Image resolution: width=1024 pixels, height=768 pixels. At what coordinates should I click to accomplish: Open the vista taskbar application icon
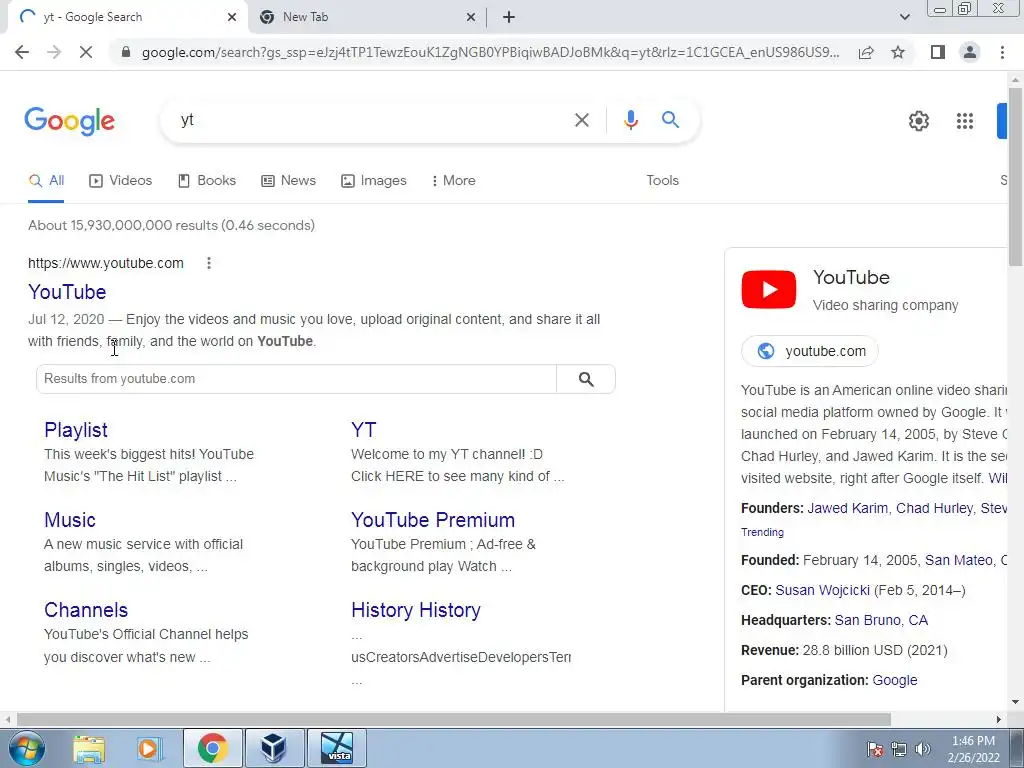[337, 748]
